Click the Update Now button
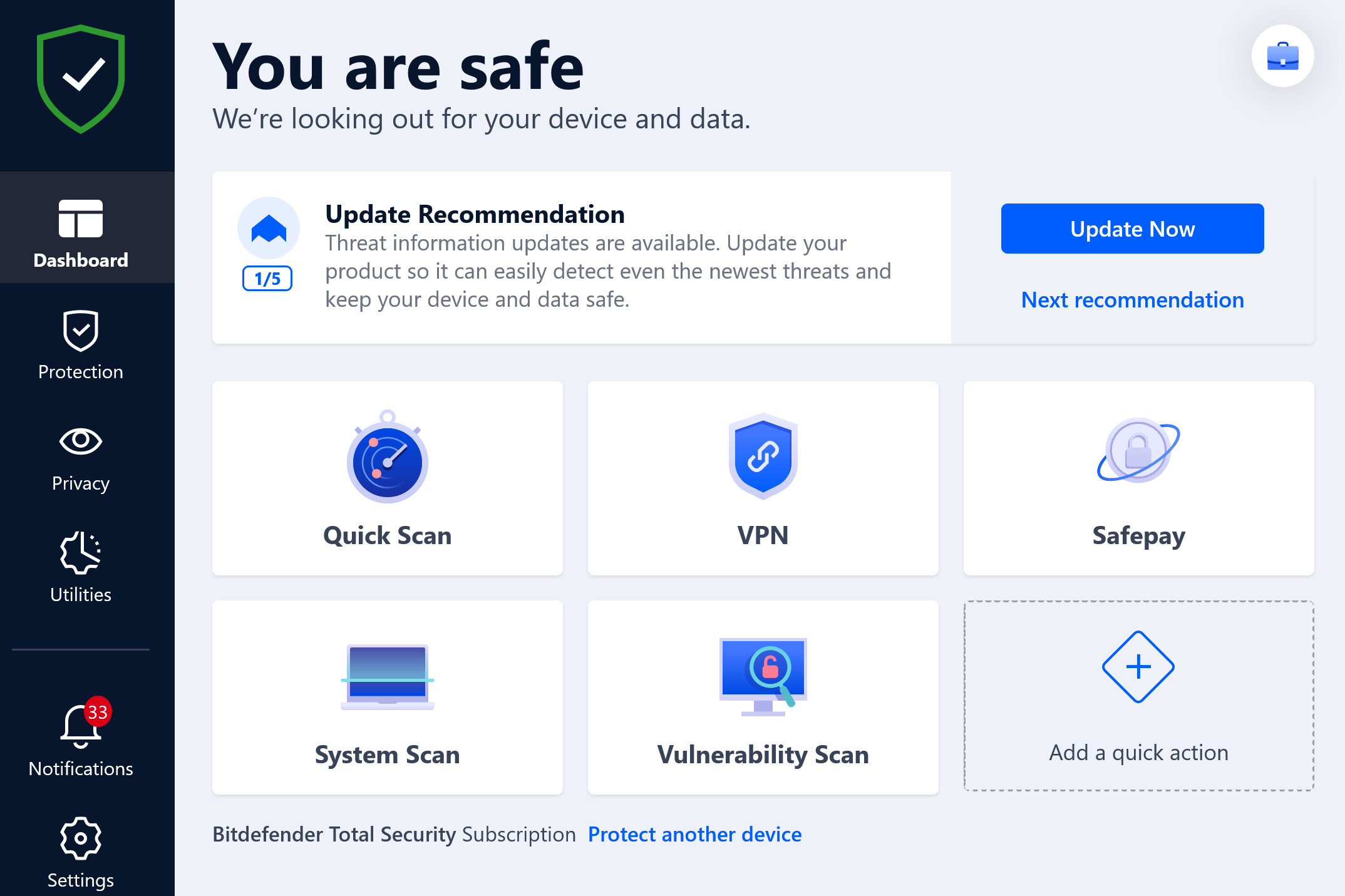1345x896 pixels. (x=1132, y=229)
